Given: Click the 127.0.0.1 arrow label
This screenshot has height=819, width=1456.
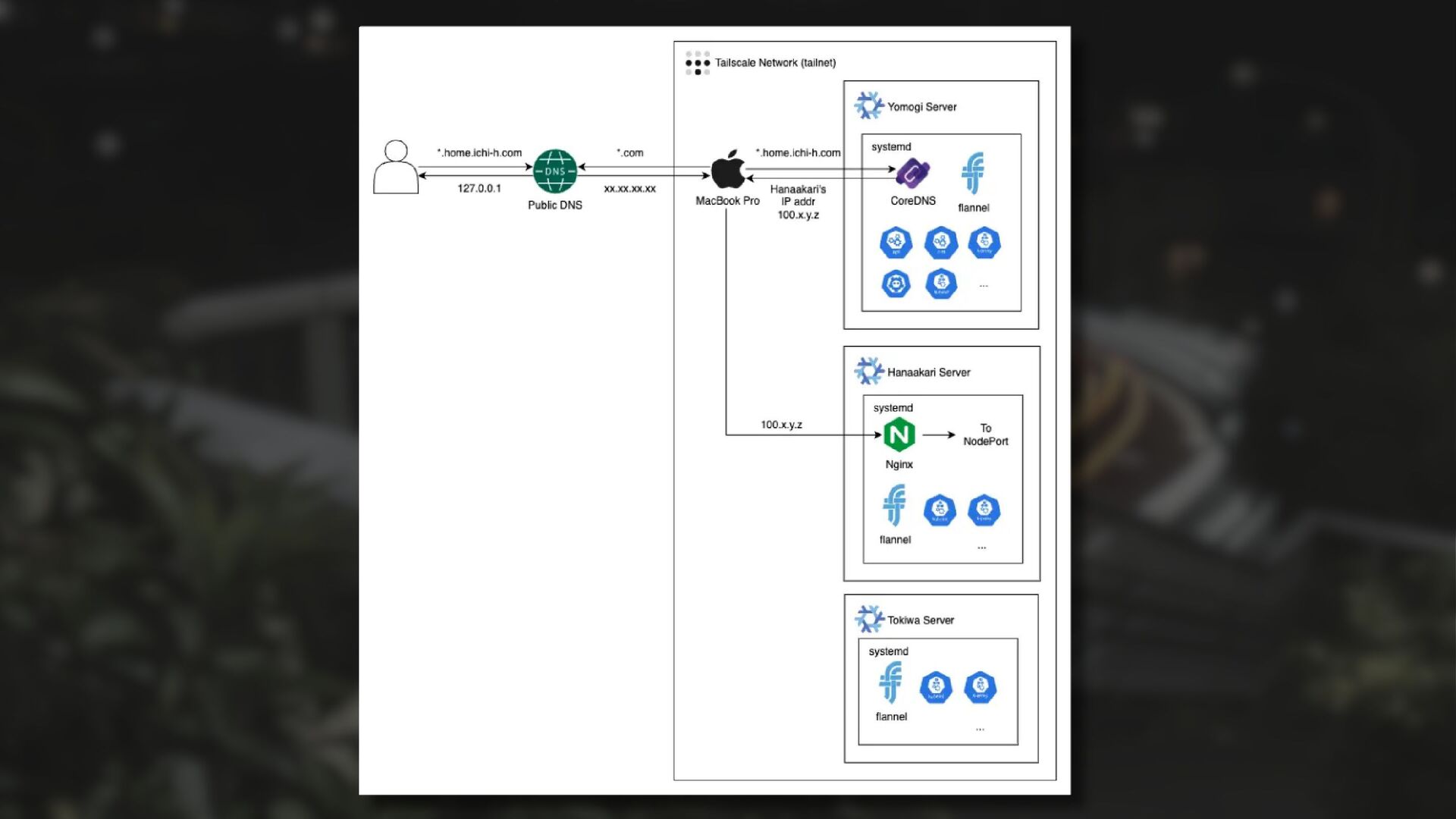Looking at the screenshot, I should coord(479,189).
